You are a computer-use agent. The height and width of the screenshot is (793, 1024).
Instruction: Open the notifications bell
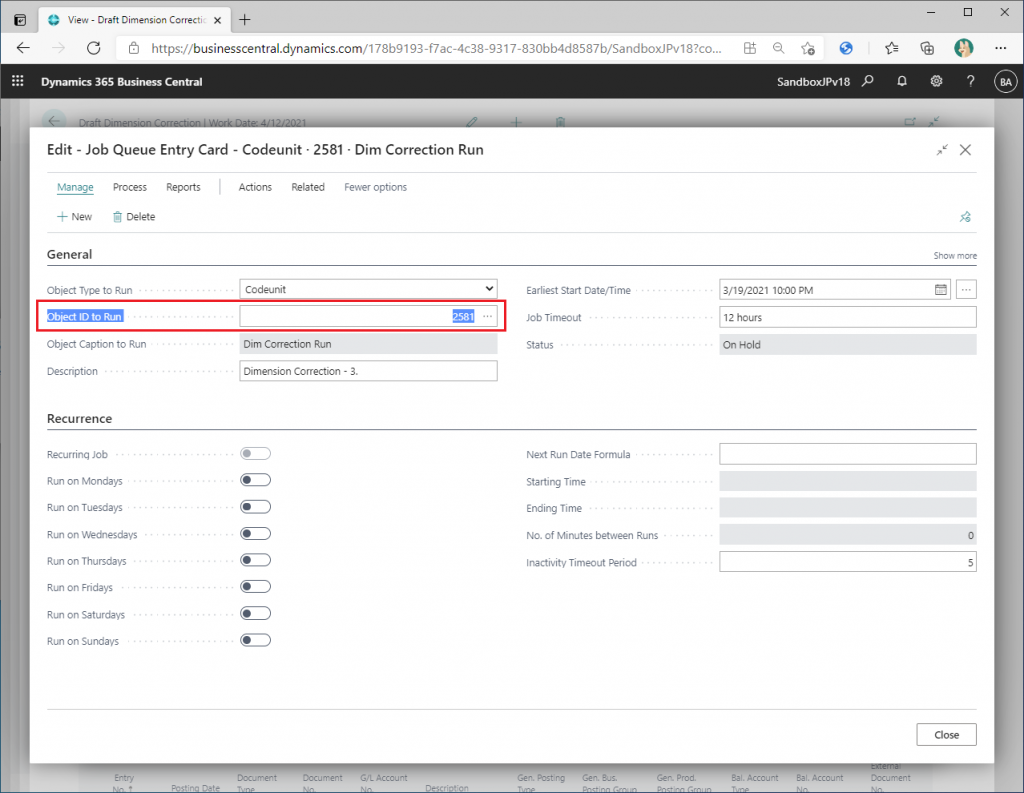(x=902, y=81)
